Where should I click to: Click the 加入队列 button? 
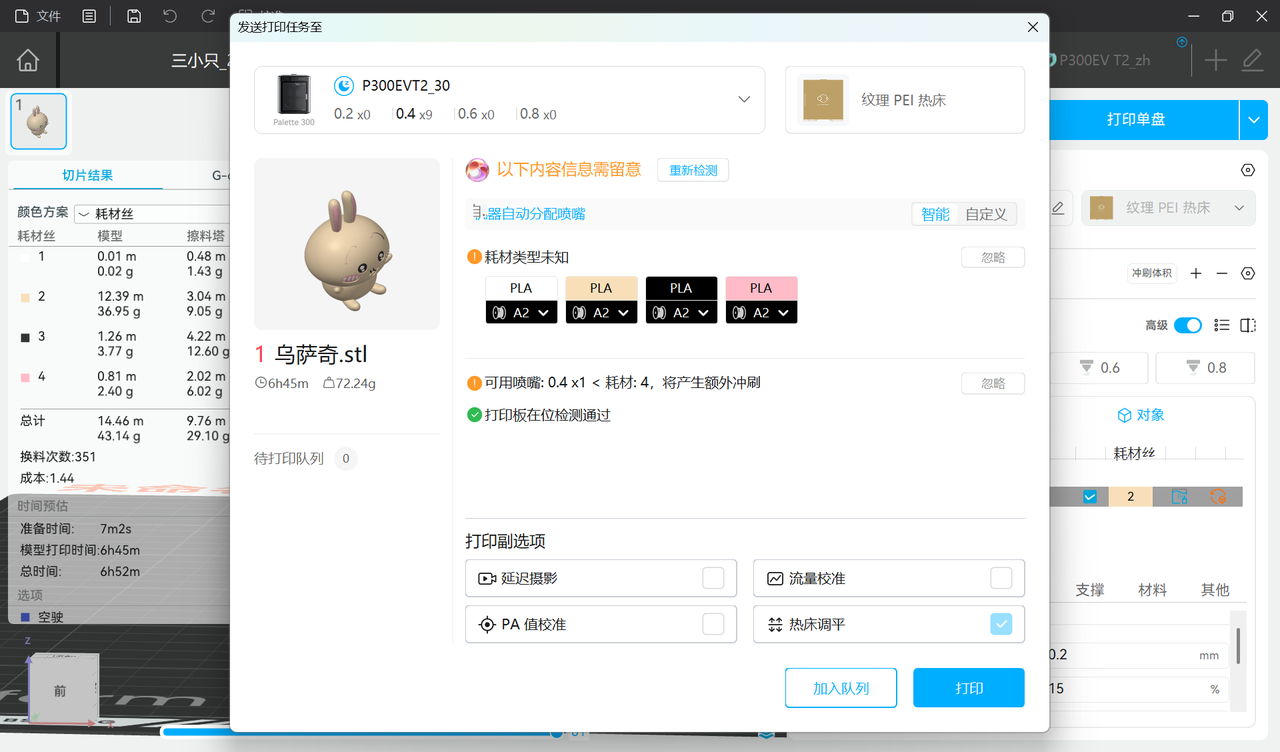click(841, 688)
